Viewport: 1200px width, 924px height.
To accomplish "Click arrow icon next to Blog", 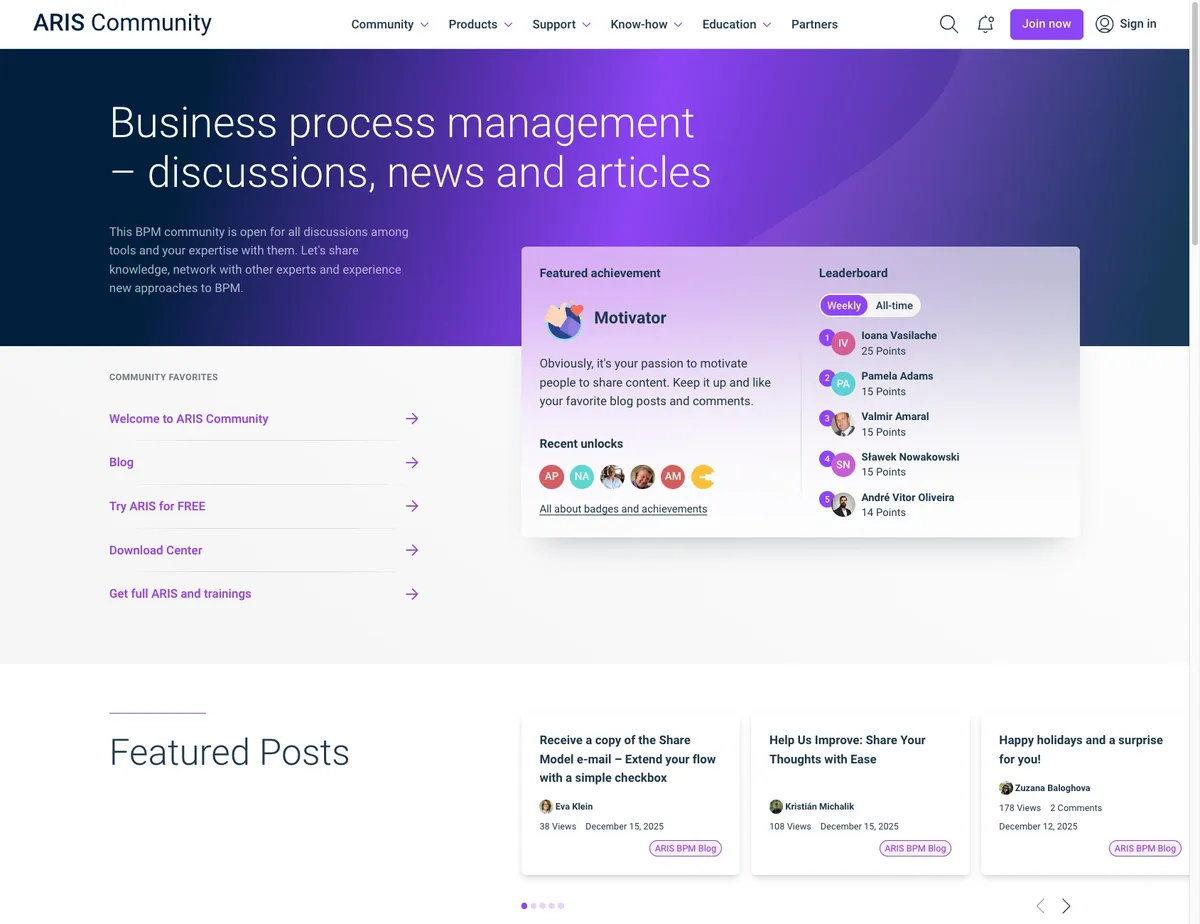I will 412,462.
